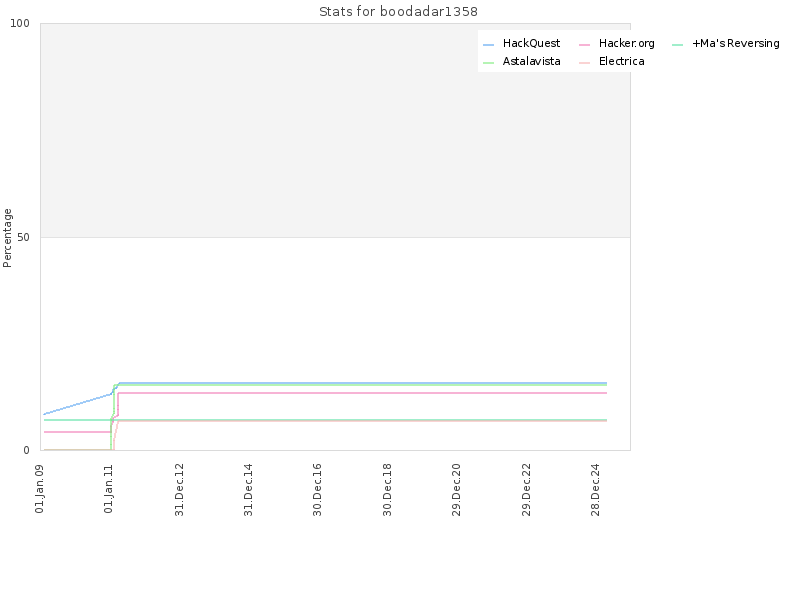Click the pink Hacker.org legend color marker
This screenshot has height=600, width=800.
click(x=585, y=45)
